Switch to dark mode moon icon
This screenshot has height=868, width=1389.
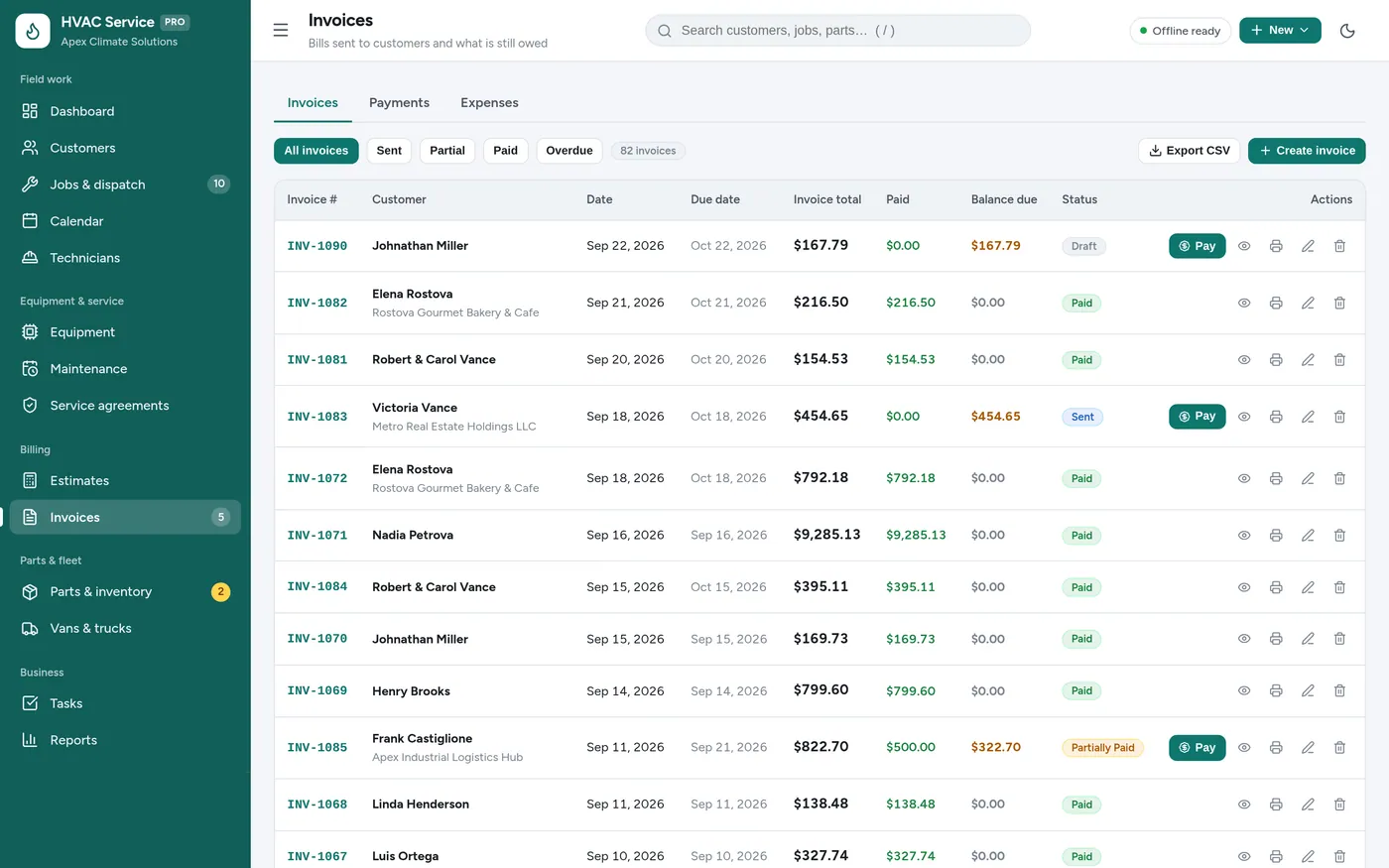(x=1347, y=31)
